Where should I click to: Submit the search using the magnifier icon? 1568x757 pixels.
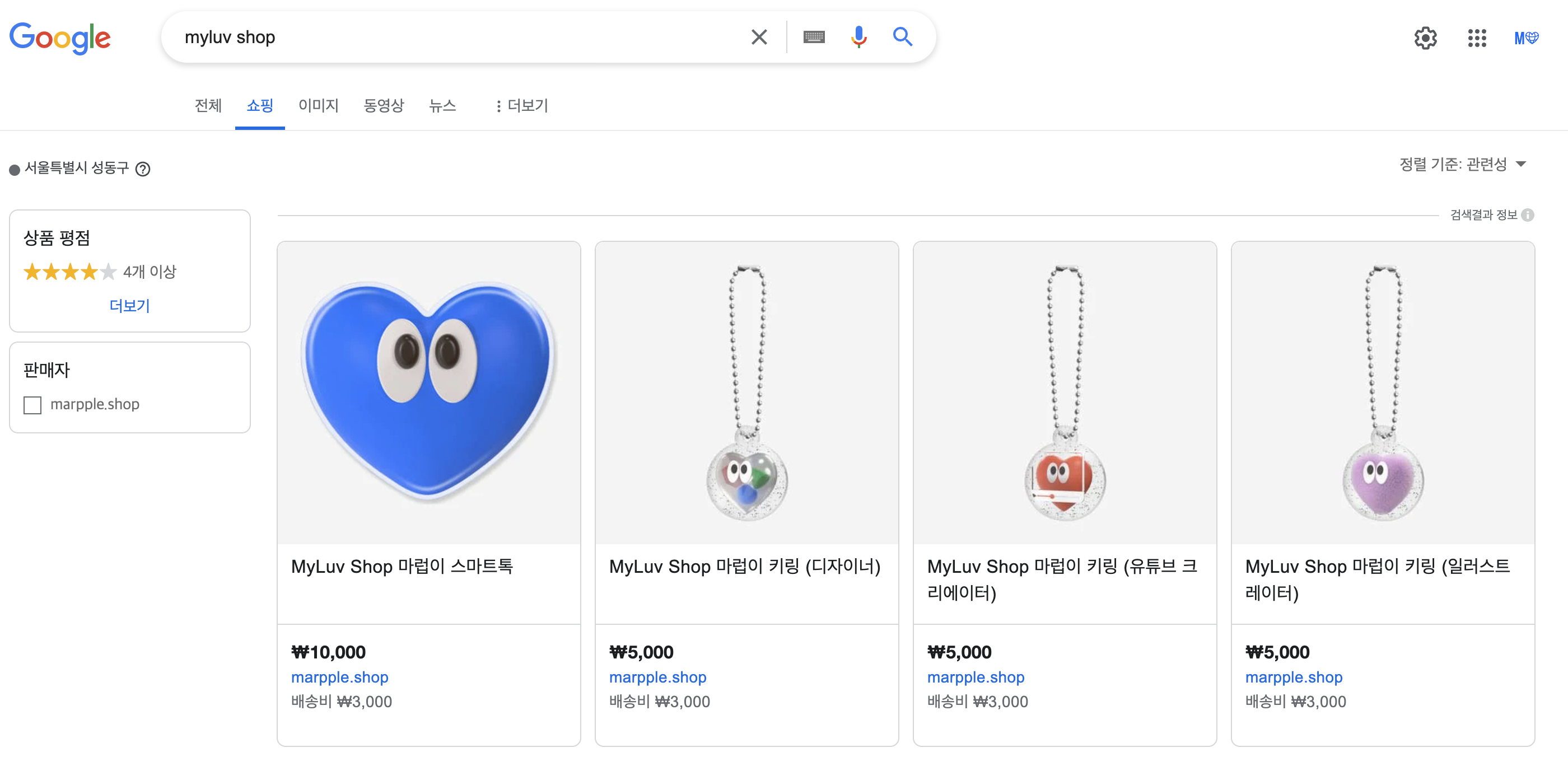tap(903, 37)
